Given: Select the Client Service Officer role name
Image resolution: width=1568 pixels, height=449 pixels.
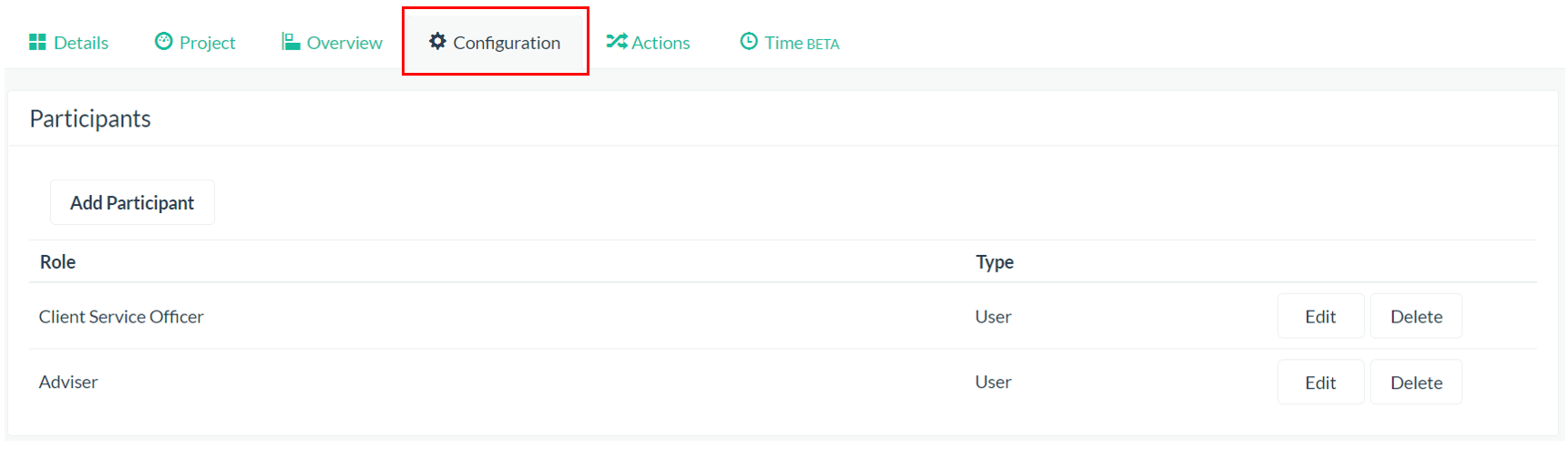Looking at the screenshot, I should click(121, 317).
